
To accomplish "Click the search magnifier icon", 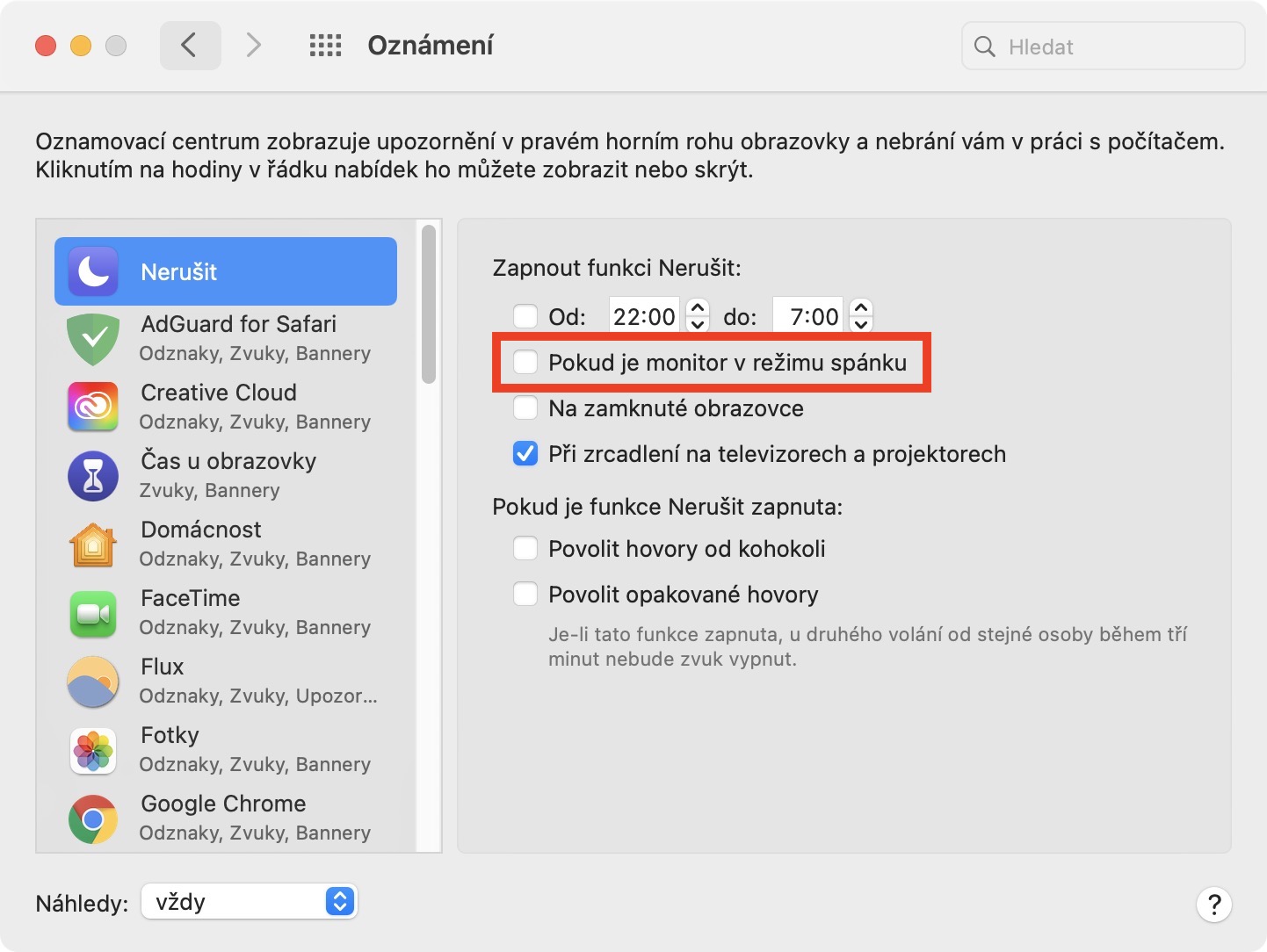I will pos(985,47).
